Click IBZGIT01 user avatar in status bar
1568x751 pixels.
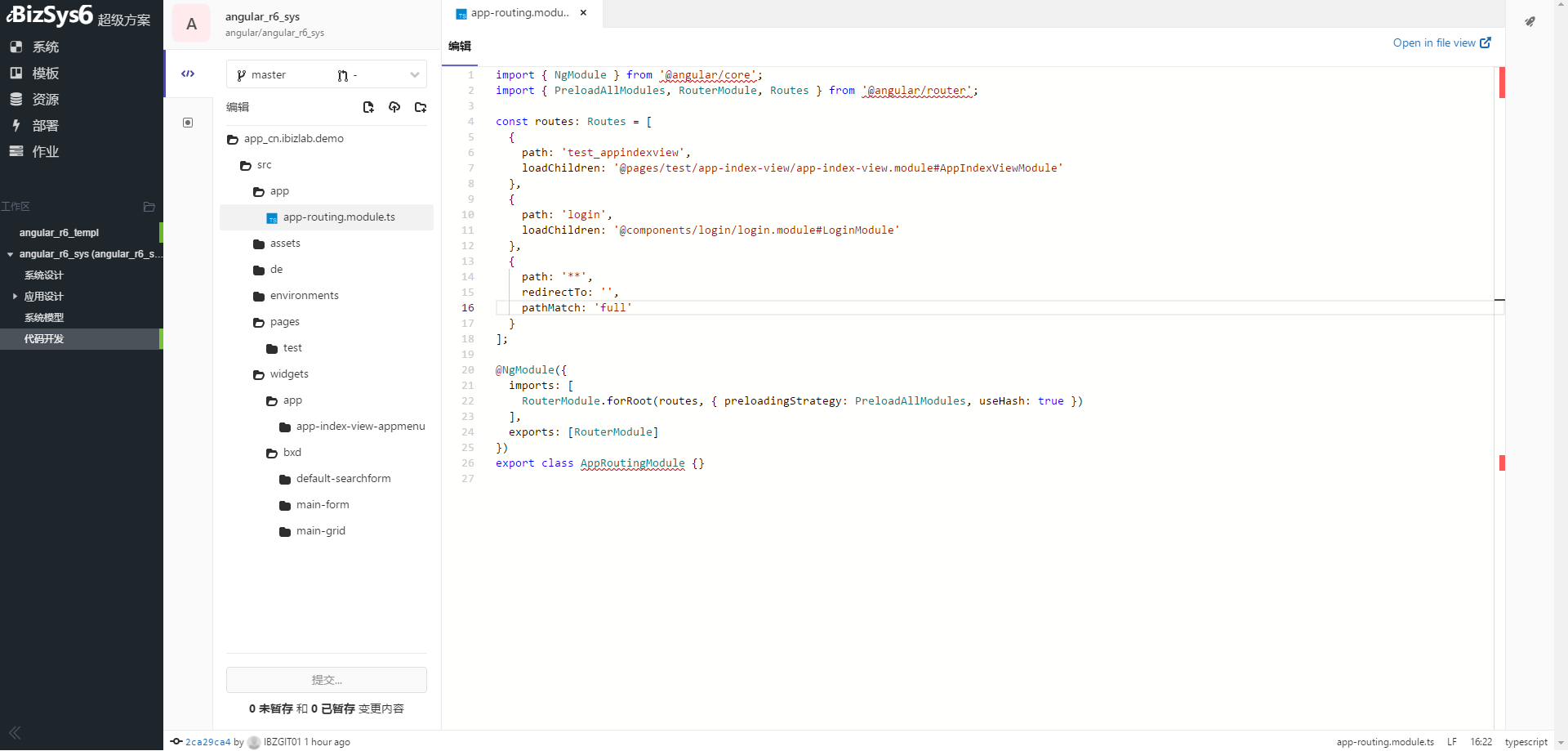coord(254,742)
